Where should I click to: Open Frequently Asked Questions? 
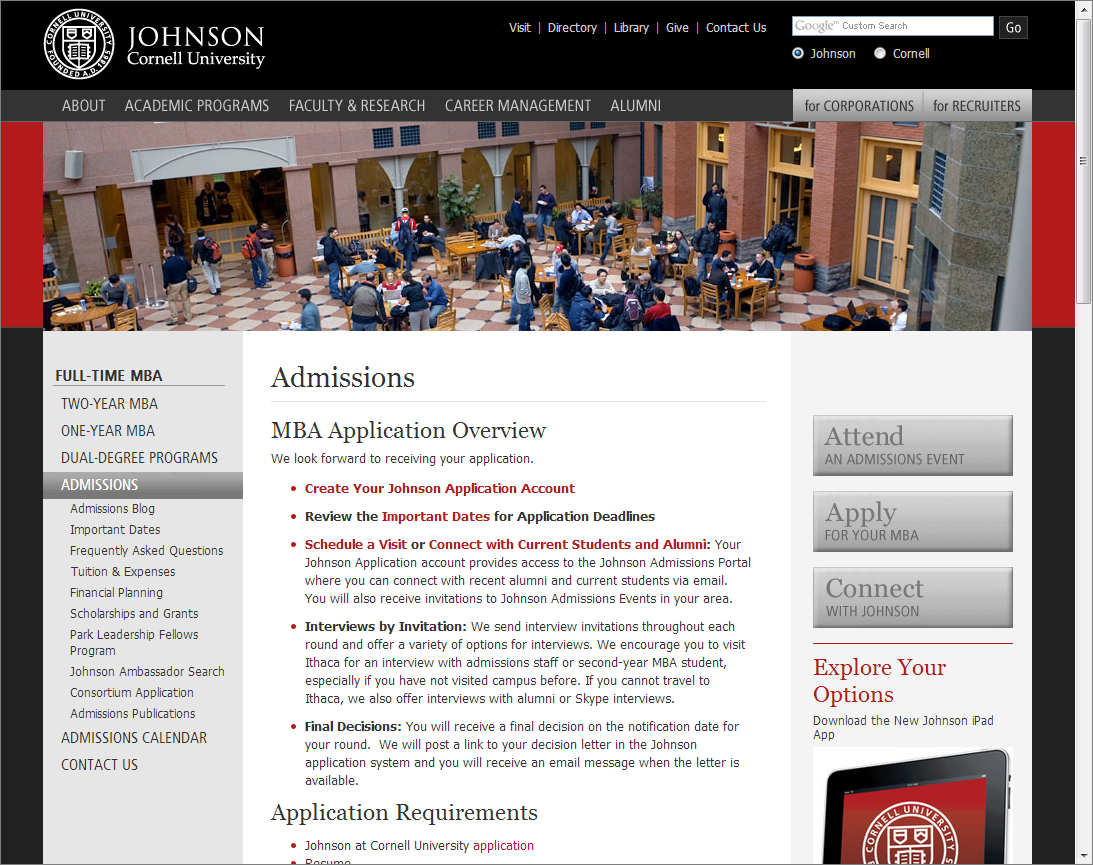146,551
